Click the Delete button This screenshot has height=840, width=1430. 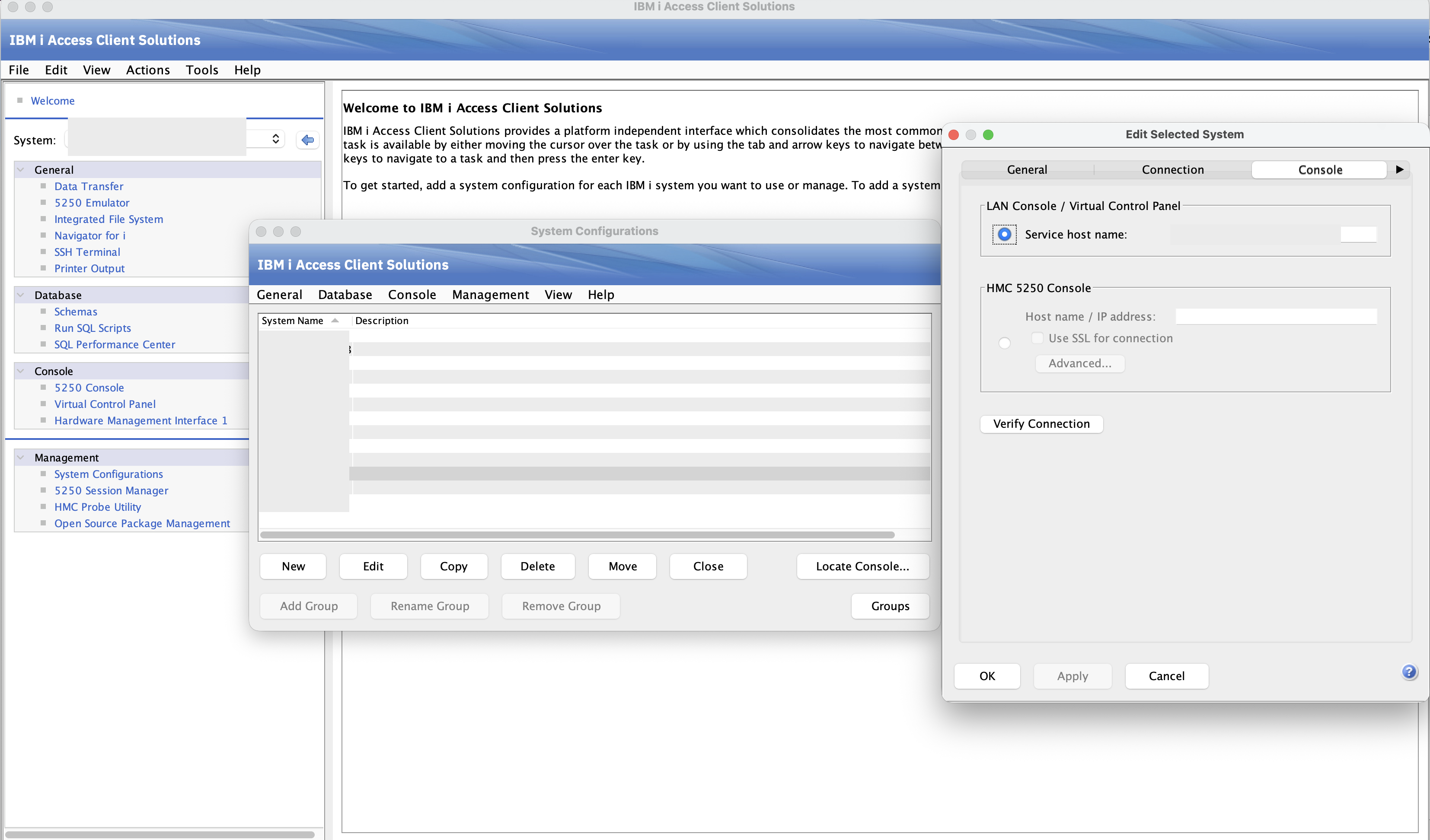click(538, 566)
